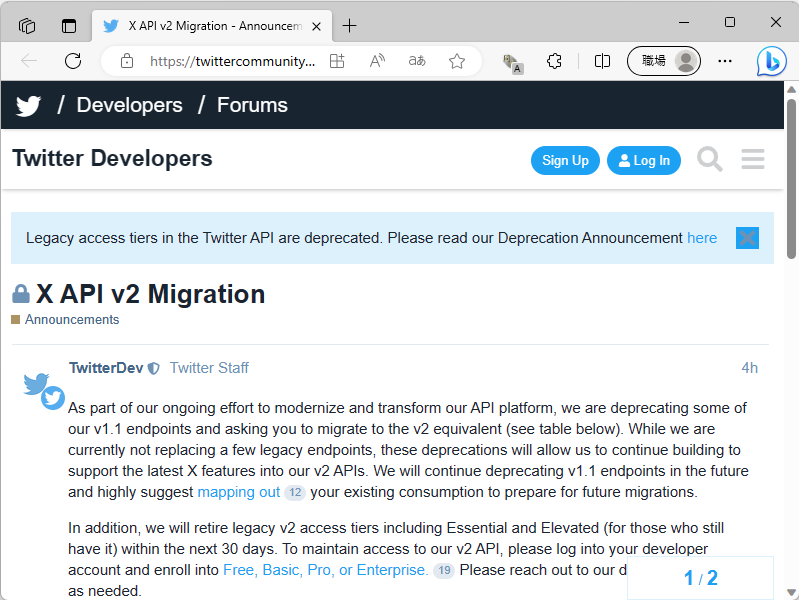Open the 職場 profile button

pyautogui.click(x=664, y=61)
